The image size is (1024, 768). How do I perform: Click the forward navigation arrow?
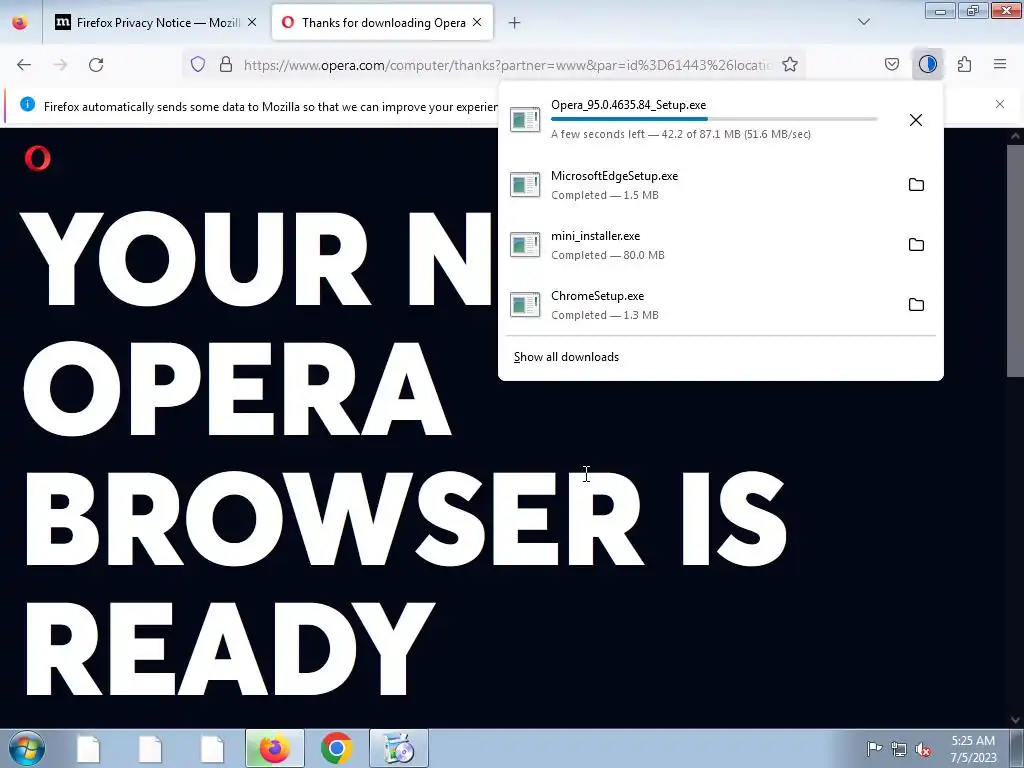60,65
